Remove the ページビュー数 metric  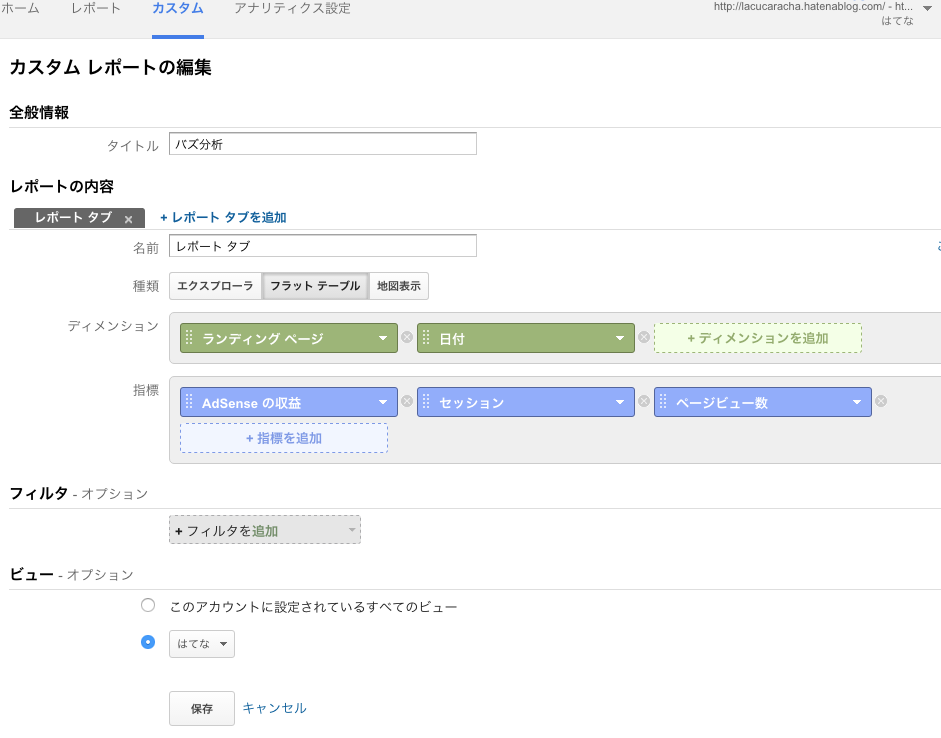point(881,402)
